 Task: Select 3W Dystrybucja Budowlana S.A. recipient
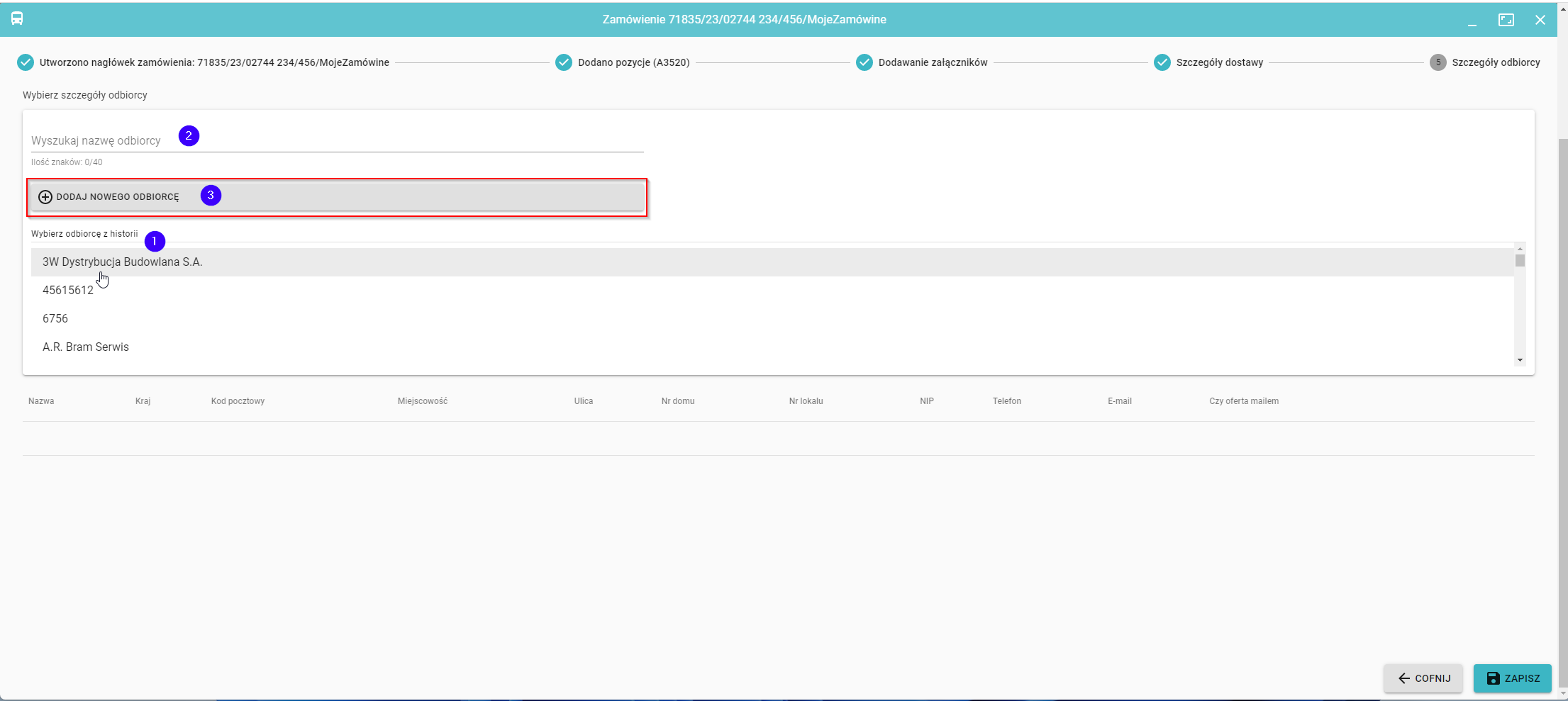click(123, 262)
